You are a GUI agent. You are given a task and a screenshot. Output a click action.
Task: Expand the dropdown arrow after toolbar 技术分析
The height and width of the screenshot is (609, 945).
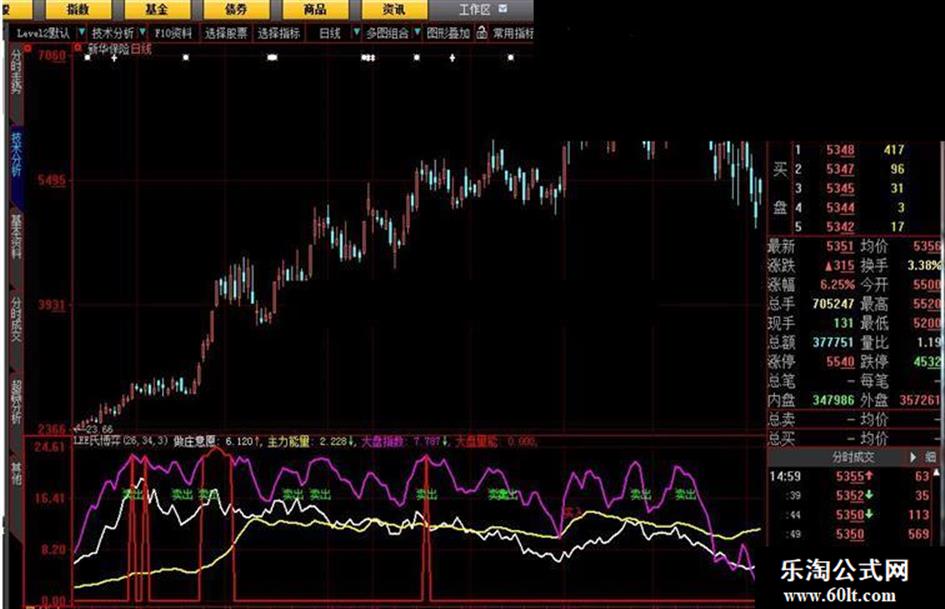(x=142, y=32)
